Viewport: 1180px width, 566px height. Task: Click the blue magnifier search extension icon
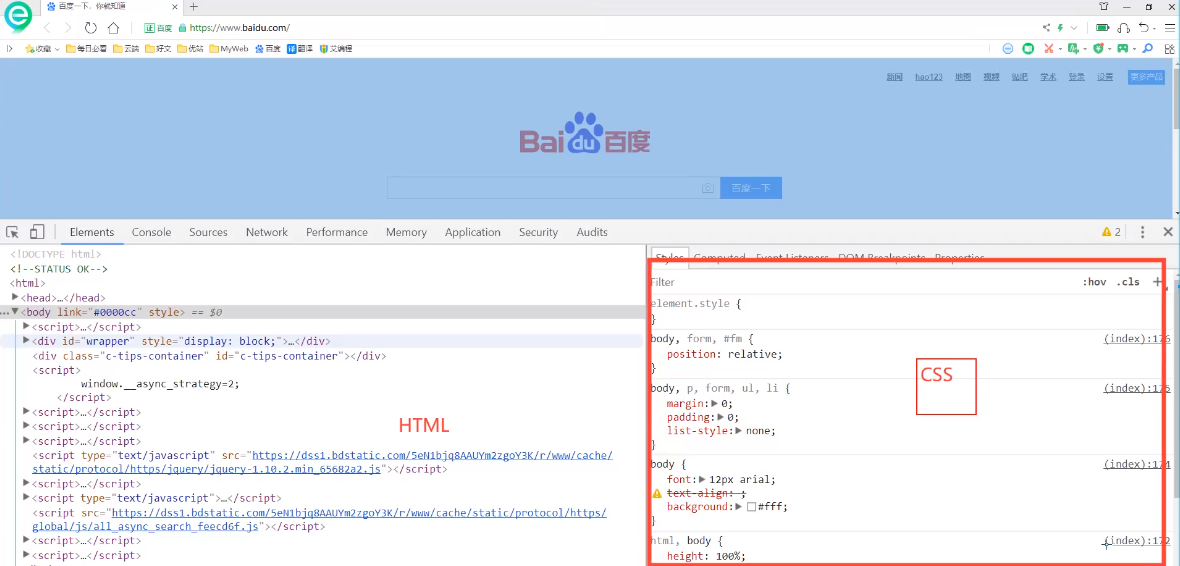tap(1148, 48)
